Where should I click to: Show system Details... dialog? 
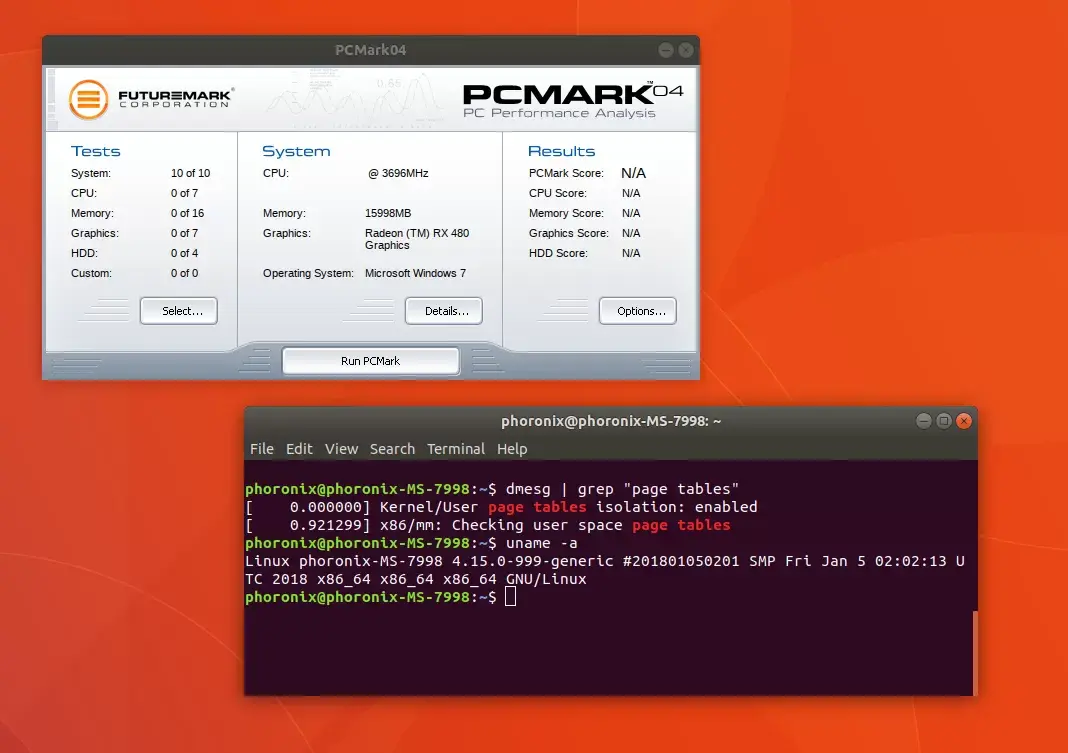443,311
